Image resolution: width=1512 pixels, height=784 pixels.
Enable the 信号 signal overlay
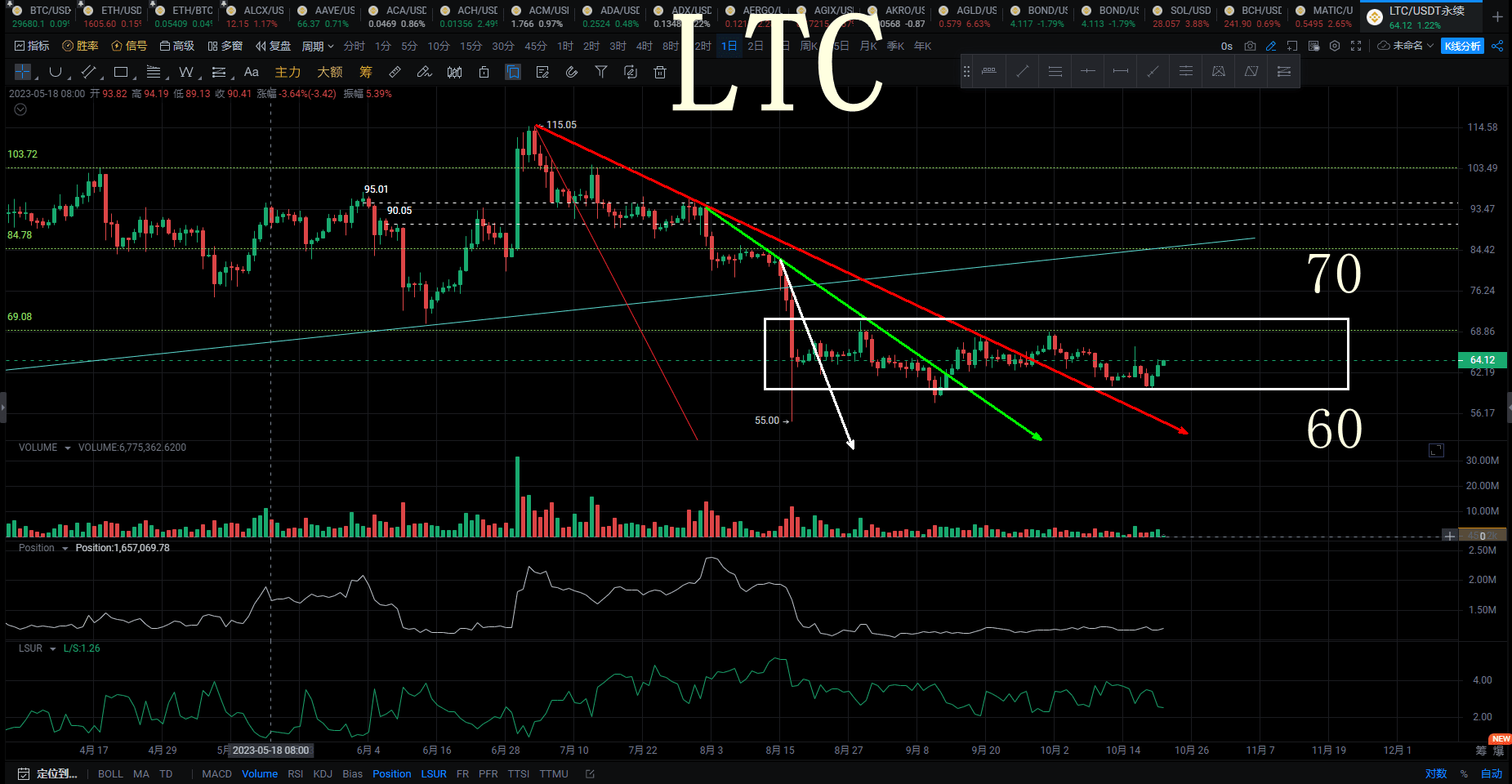pyautogui.click(x=129, y=46)
